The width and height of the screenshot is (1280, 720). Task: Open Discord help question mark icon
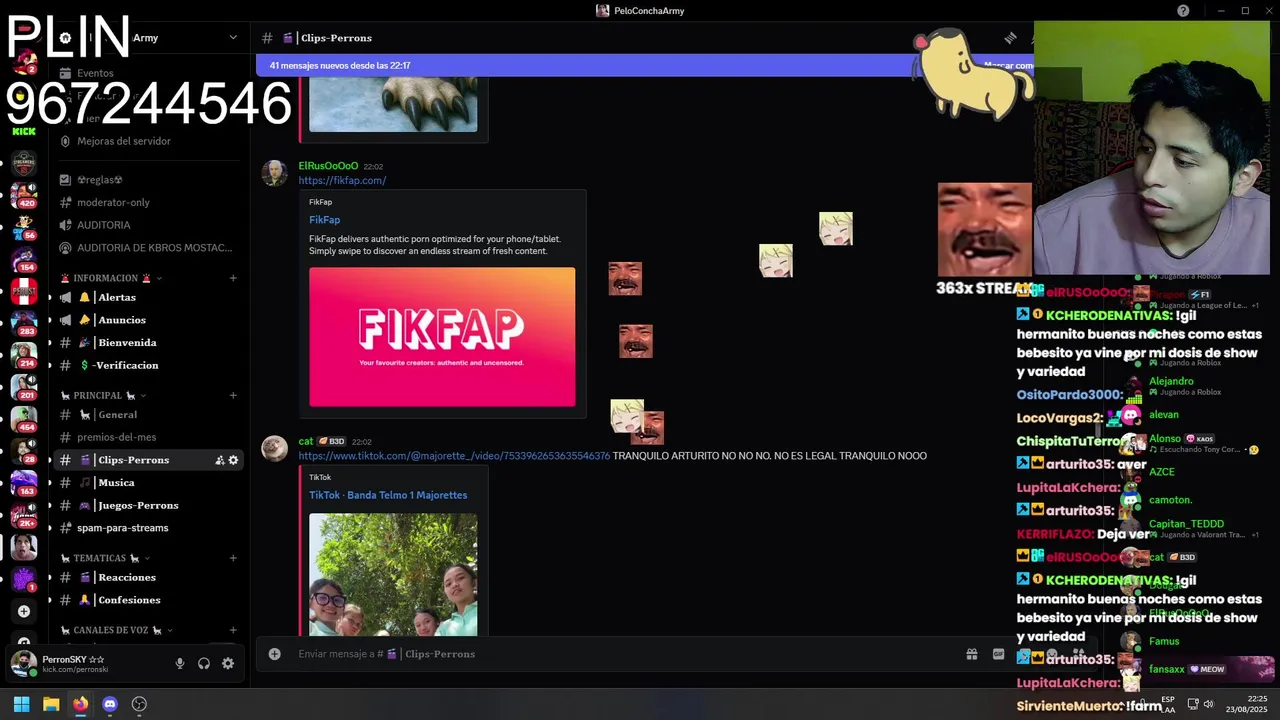coord(1183,11)
